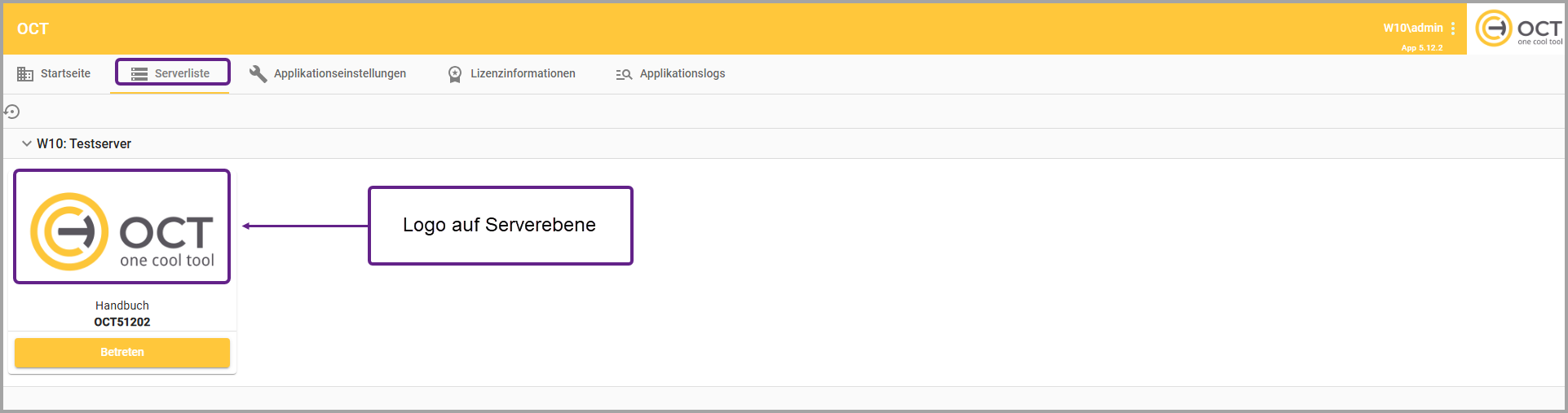Click the OCT title text in the header
1568x413 pixels.
(33, 29)
